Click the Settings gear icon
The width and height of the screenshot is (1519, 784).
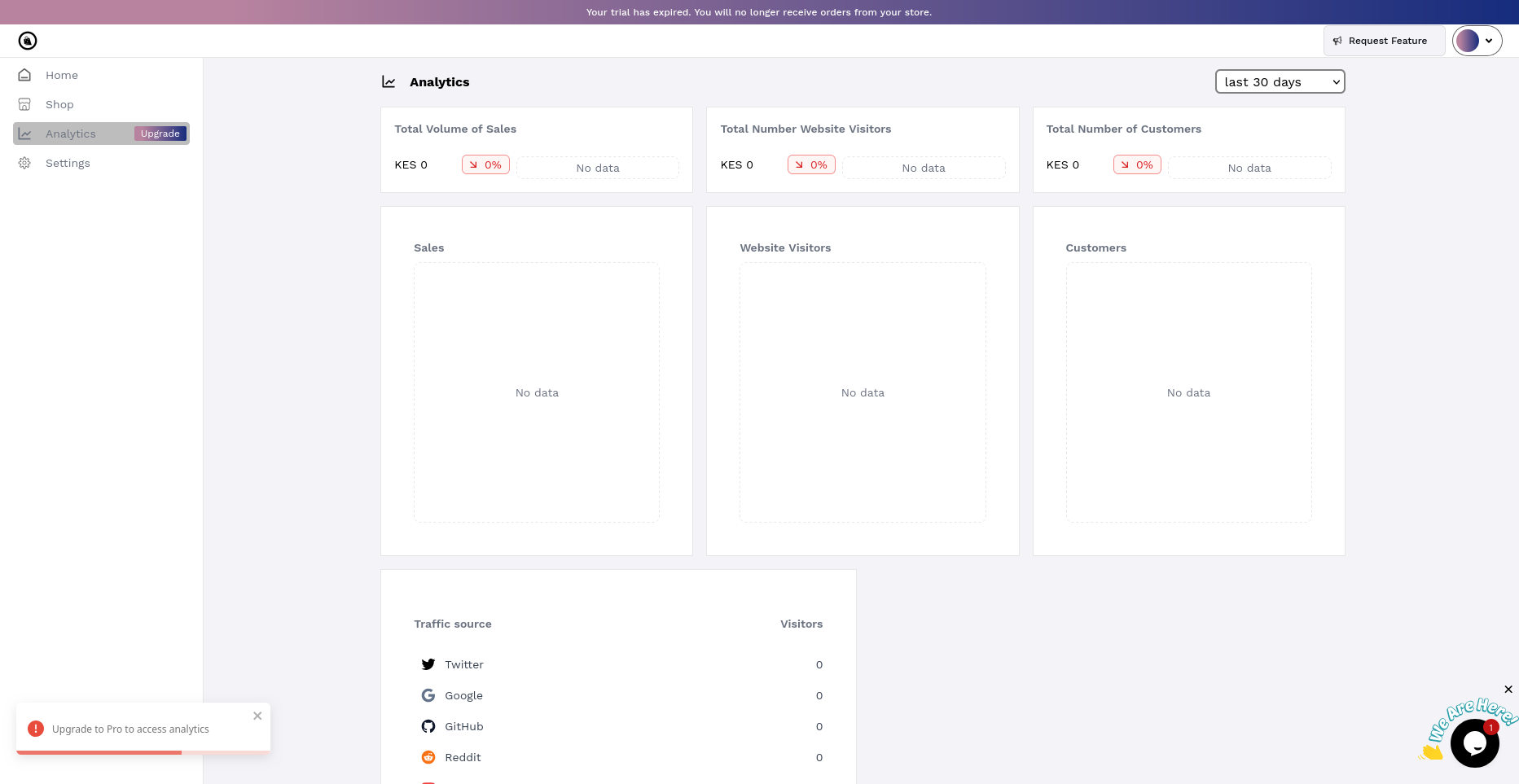coord(24,163)
